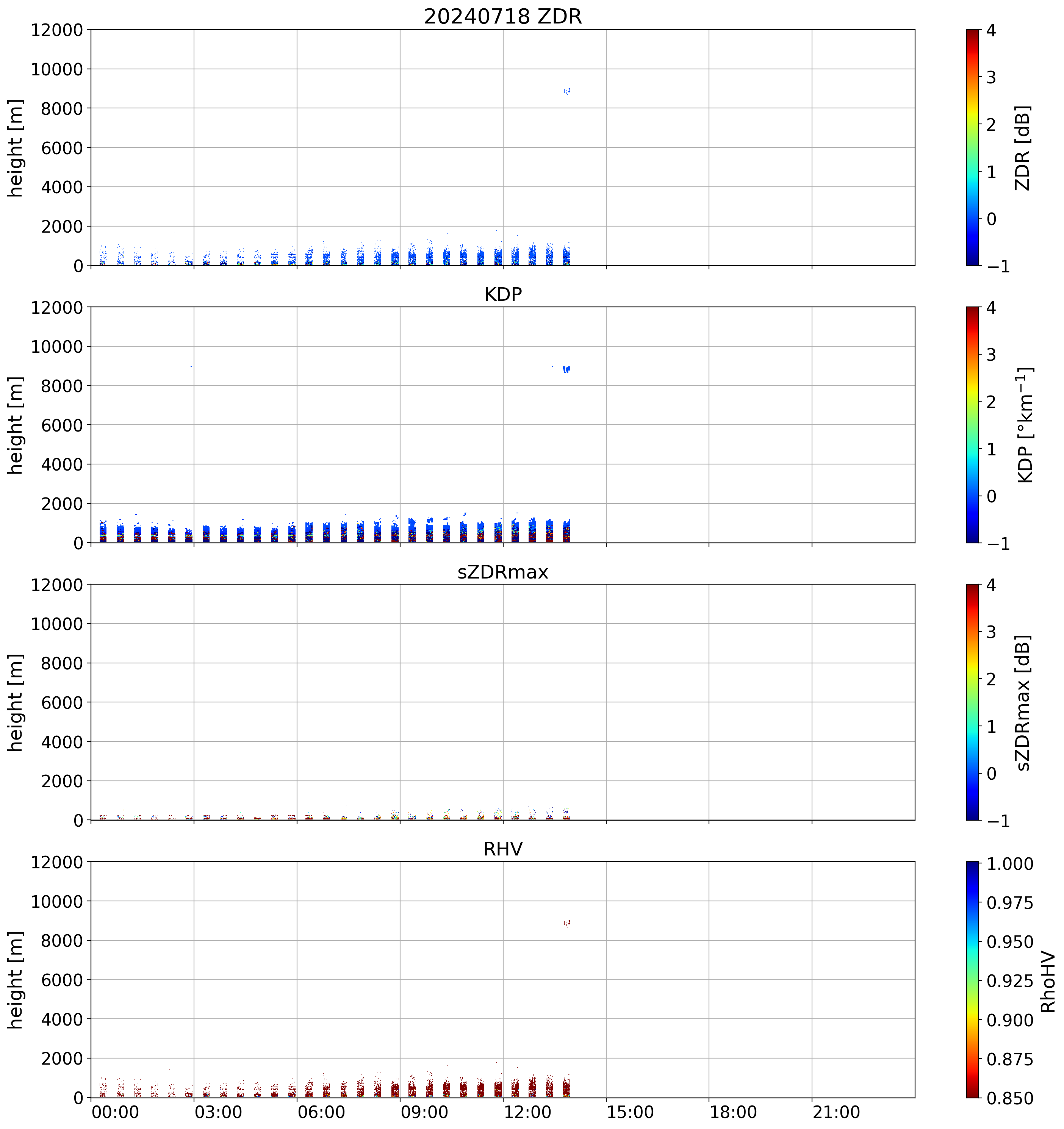
Task: Click the 00:00 time axis label
Action: [115, 1112]
